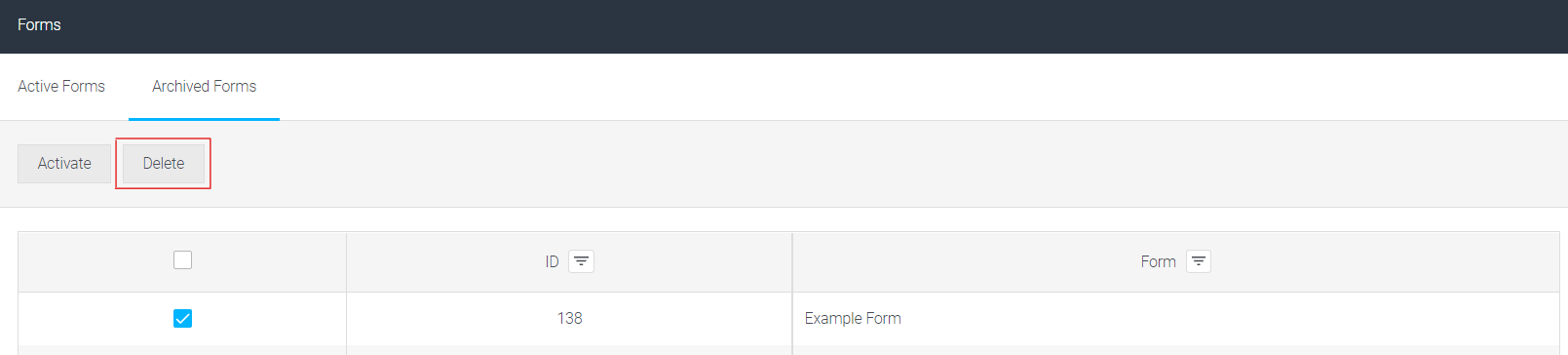Click the Form column header label
Image resolution: width=1568 pixels, height=355 pixels.
tap(1158, 261)
